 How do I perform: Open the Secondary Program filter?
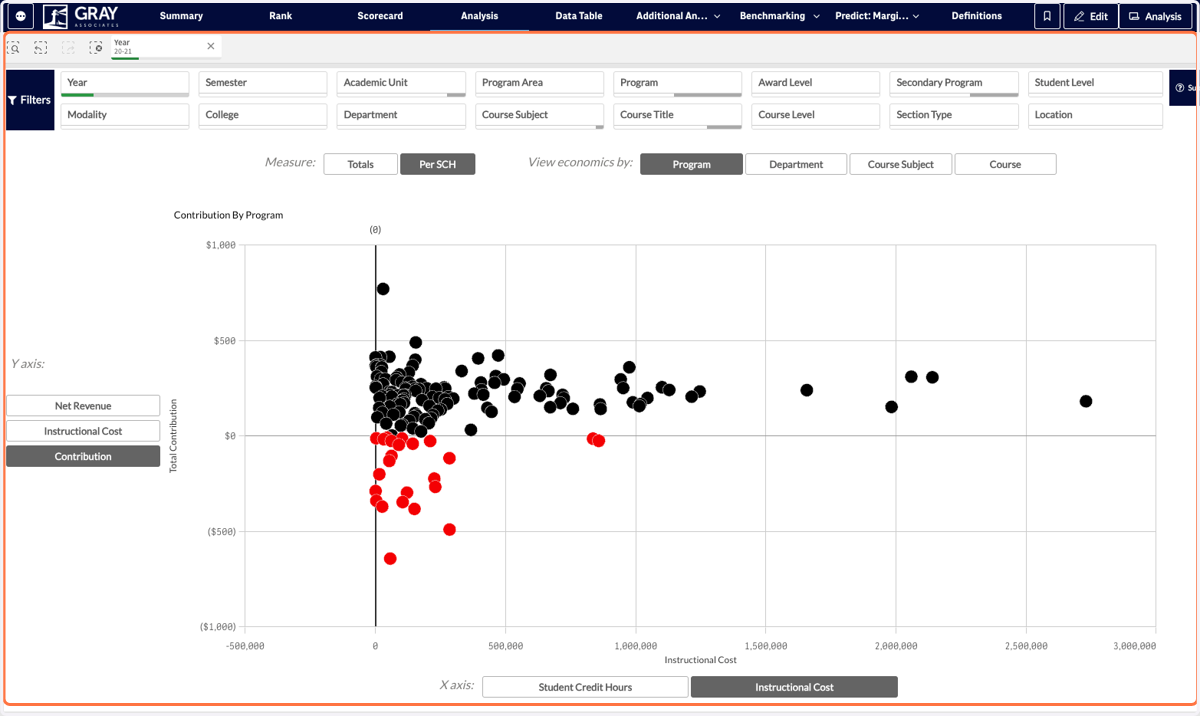point(954,84)
